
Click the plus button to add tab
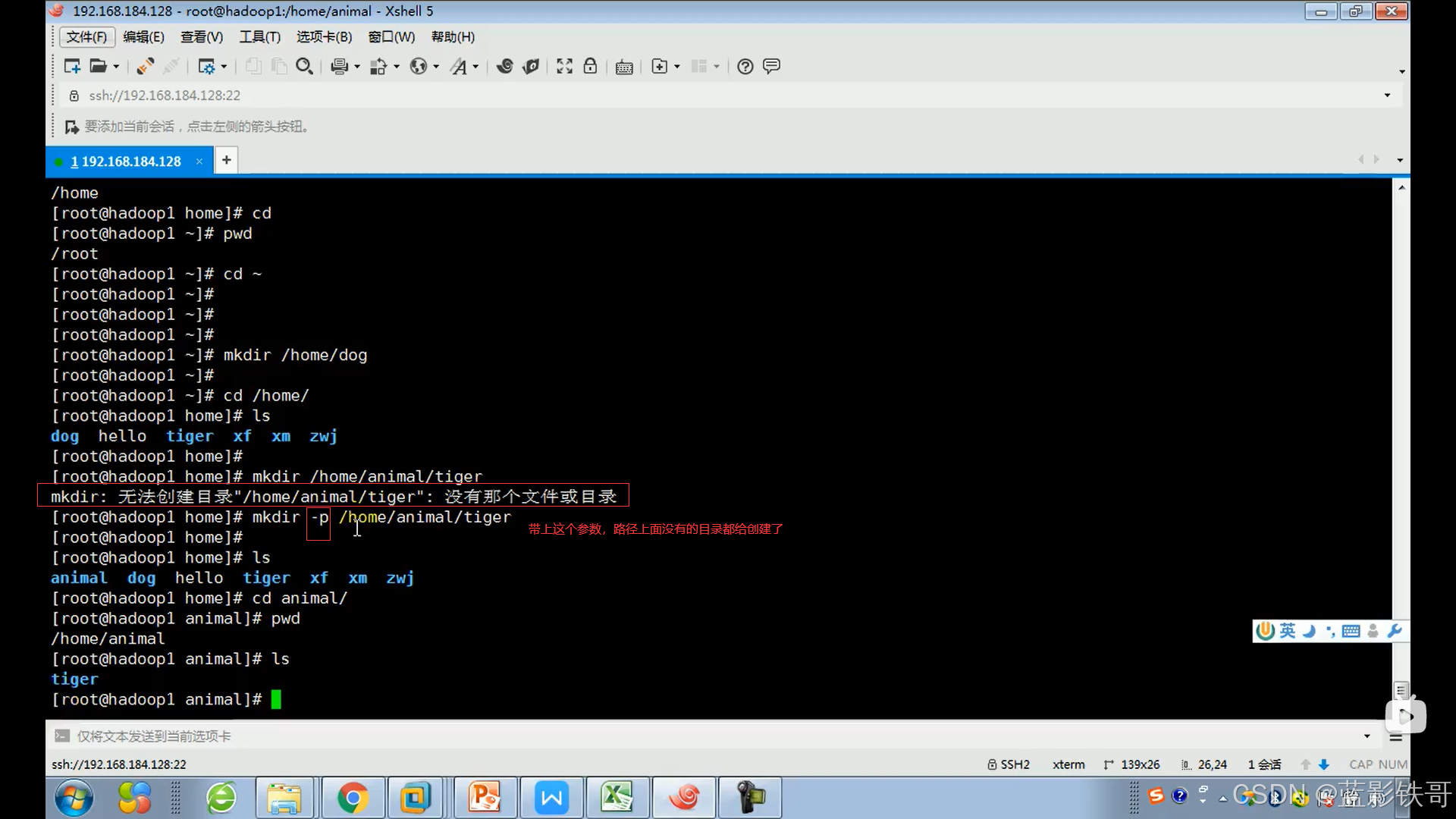[226, 160]
